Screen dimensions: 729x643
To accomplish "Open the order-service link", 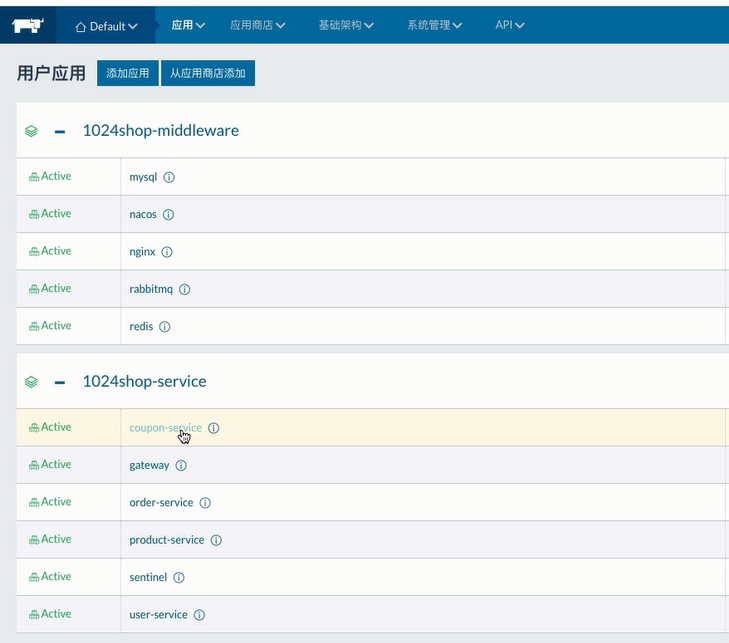I will pyautogui.click(x=161, y=503).
